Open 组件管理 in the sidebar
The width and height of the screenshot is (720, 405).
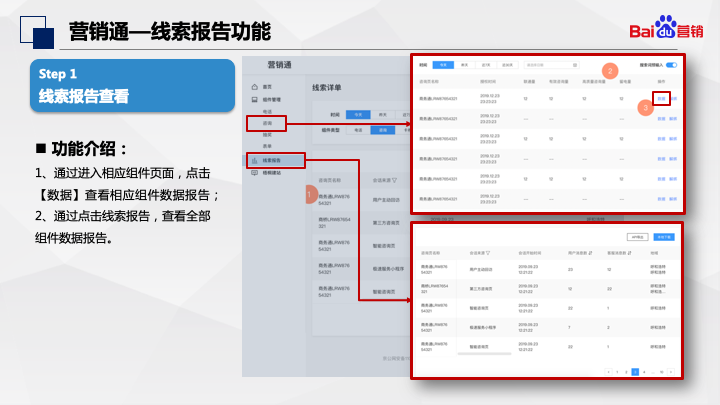click(271, 100)
